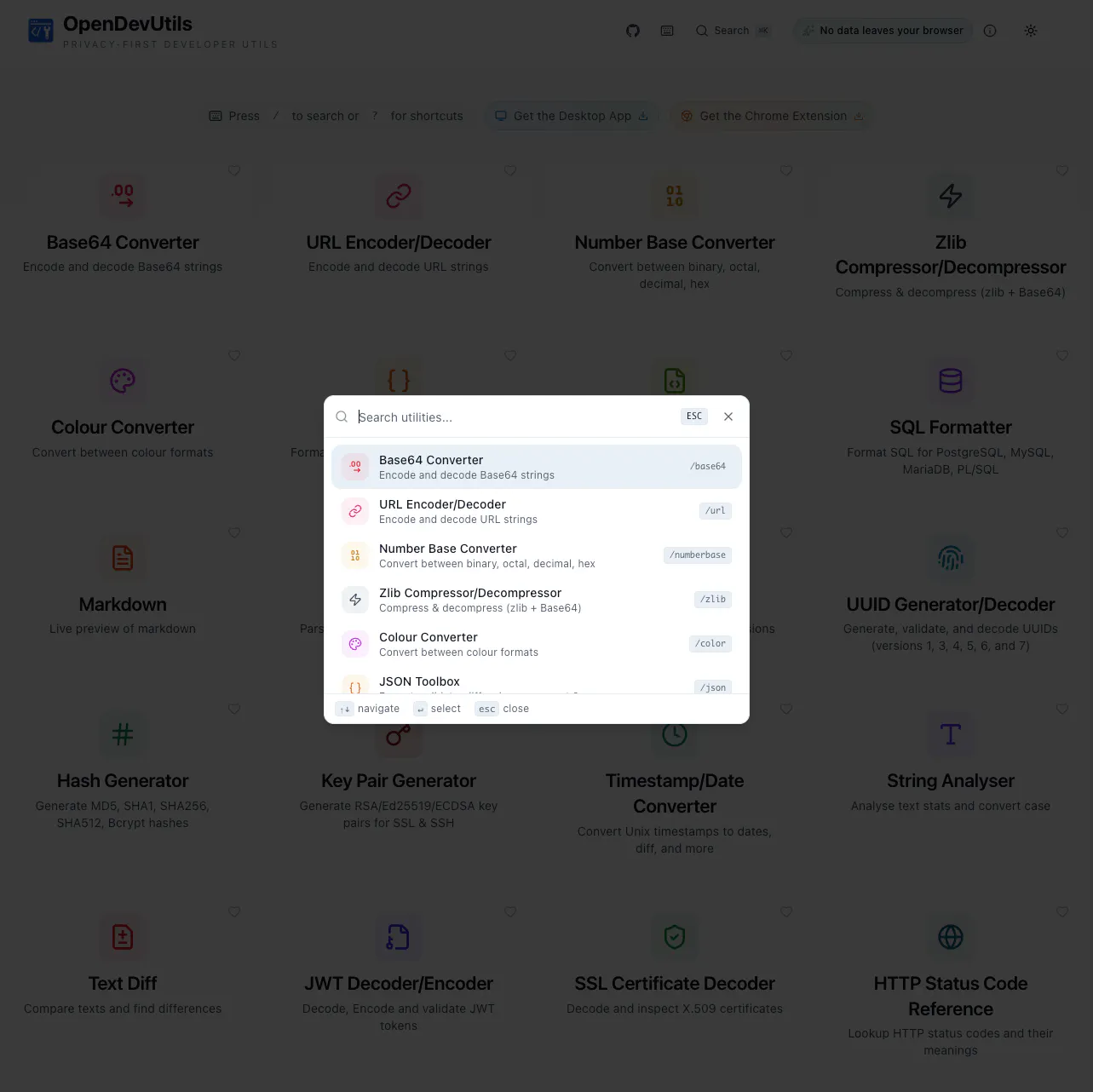Click the keyboard shortcuts icon in header

click(667, 31)
